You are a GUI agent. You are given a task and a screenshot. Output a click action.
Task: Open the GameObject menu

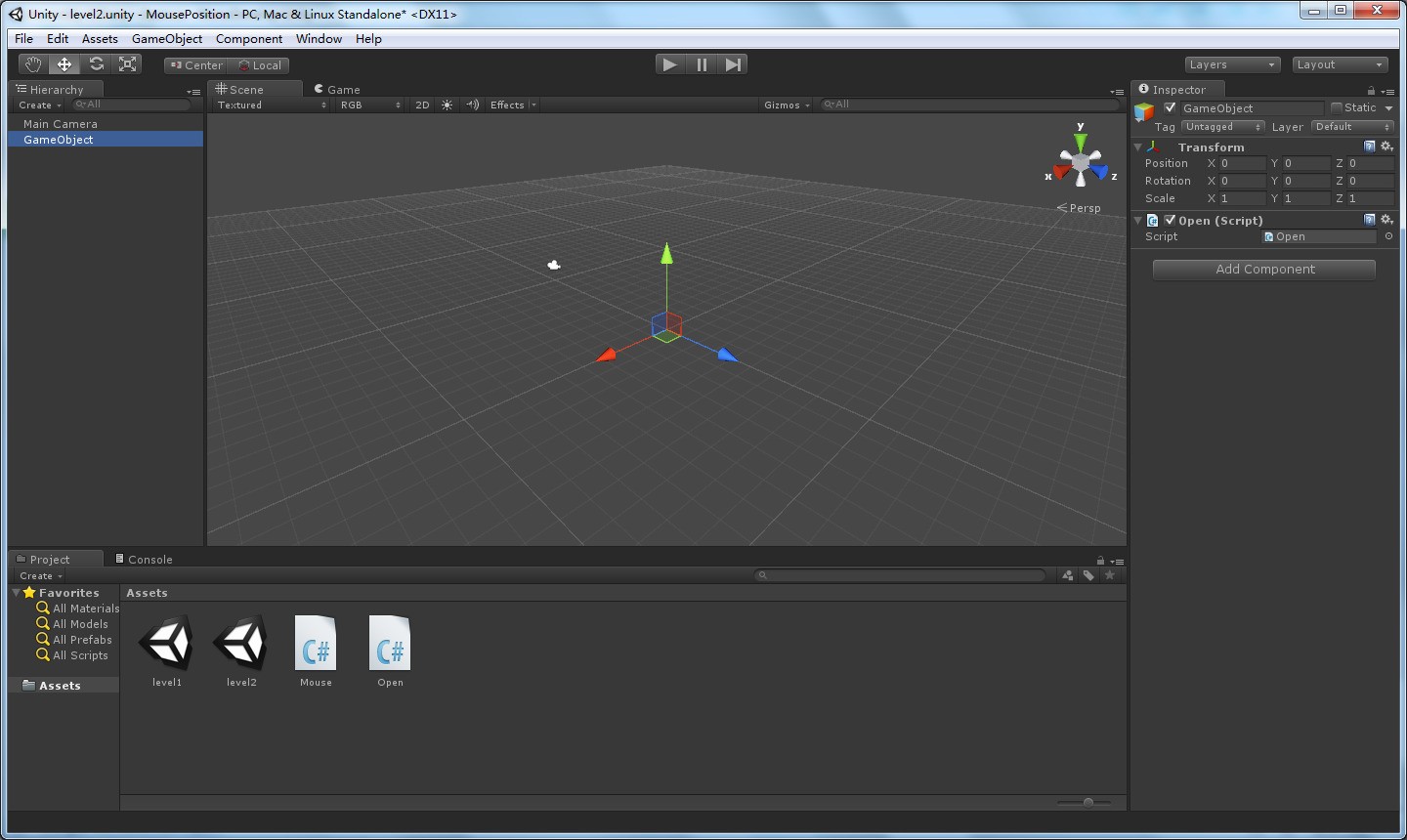pyautogui.click(x=166, y=39)
